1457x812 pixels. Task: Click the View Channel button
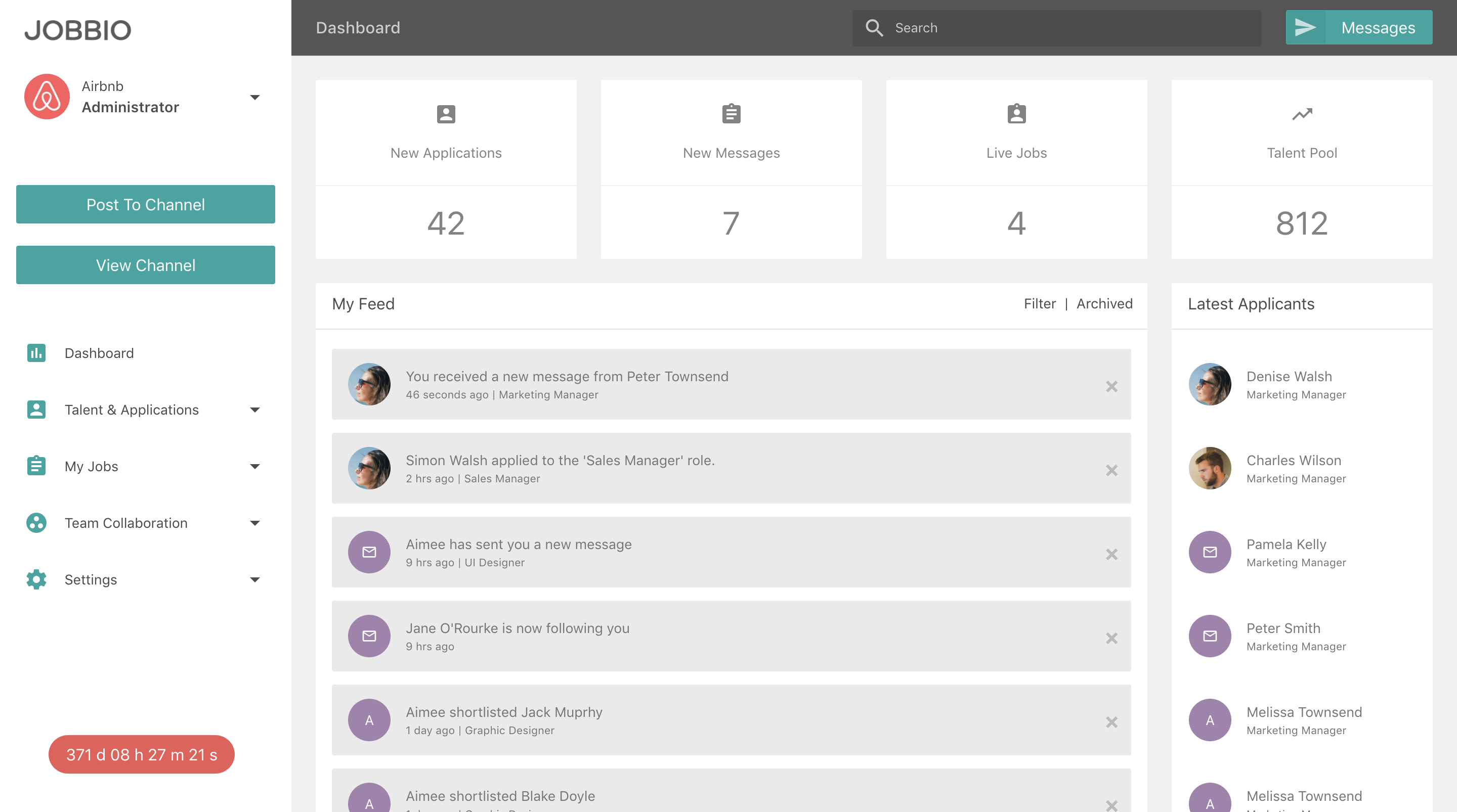pos(145,264)
